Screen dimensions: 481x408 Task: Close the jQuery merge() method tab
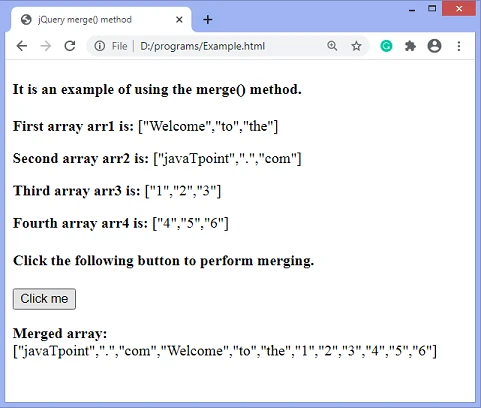pyautogui.click(x=179, y=20)
